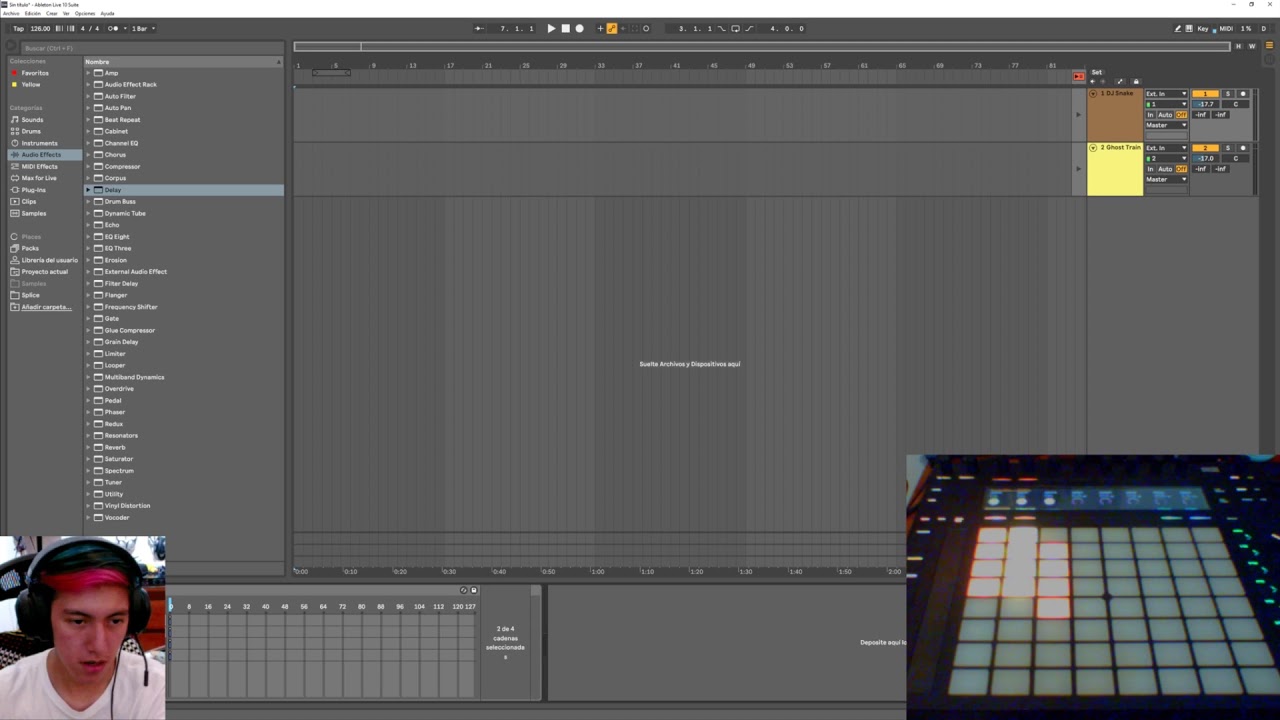1280x720 pixels.
Task: Click the browser search field
Action: tap(150, 48)
